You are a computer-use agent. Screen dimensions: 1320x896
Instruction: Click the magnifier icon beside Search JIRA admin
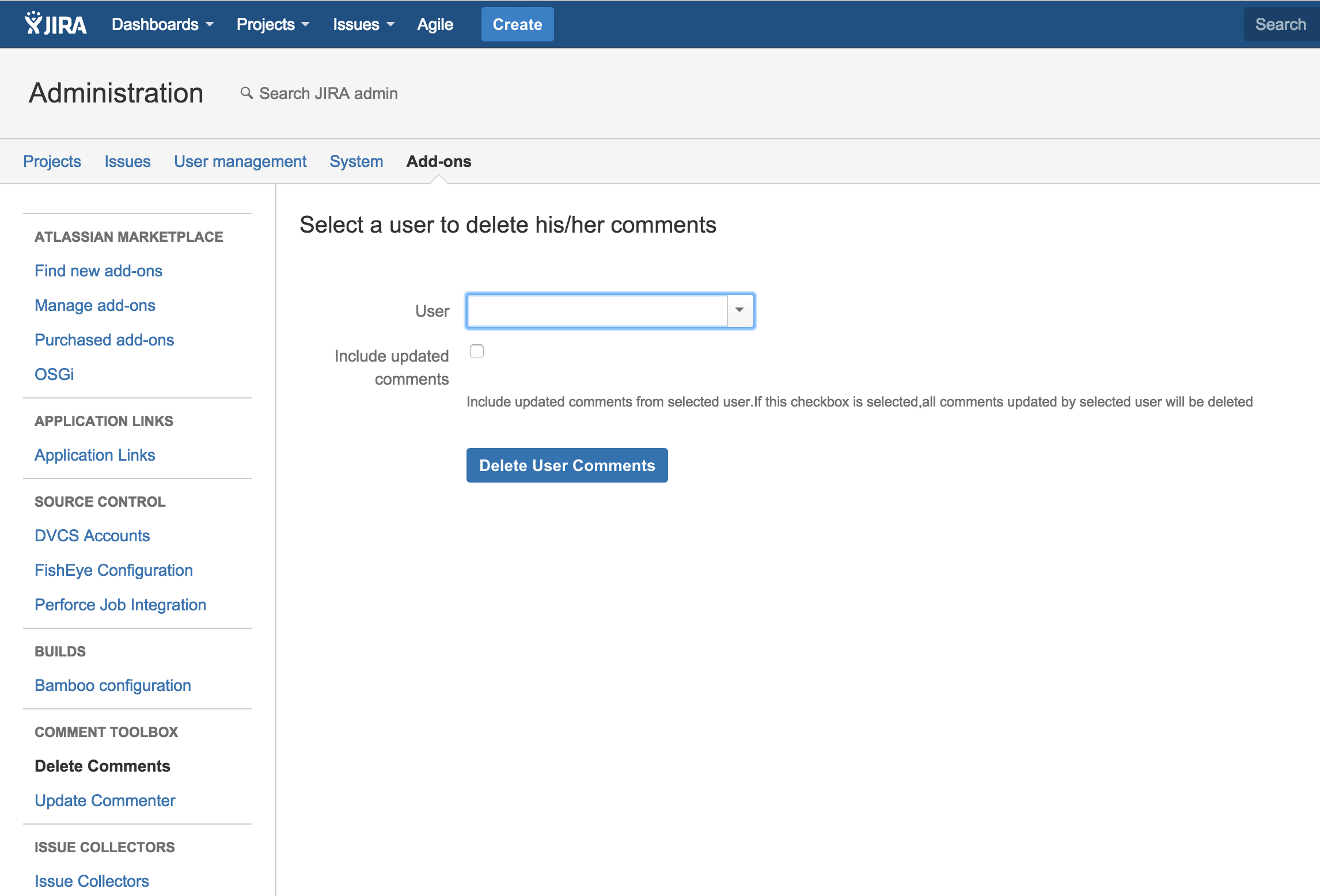click(246, 93)
